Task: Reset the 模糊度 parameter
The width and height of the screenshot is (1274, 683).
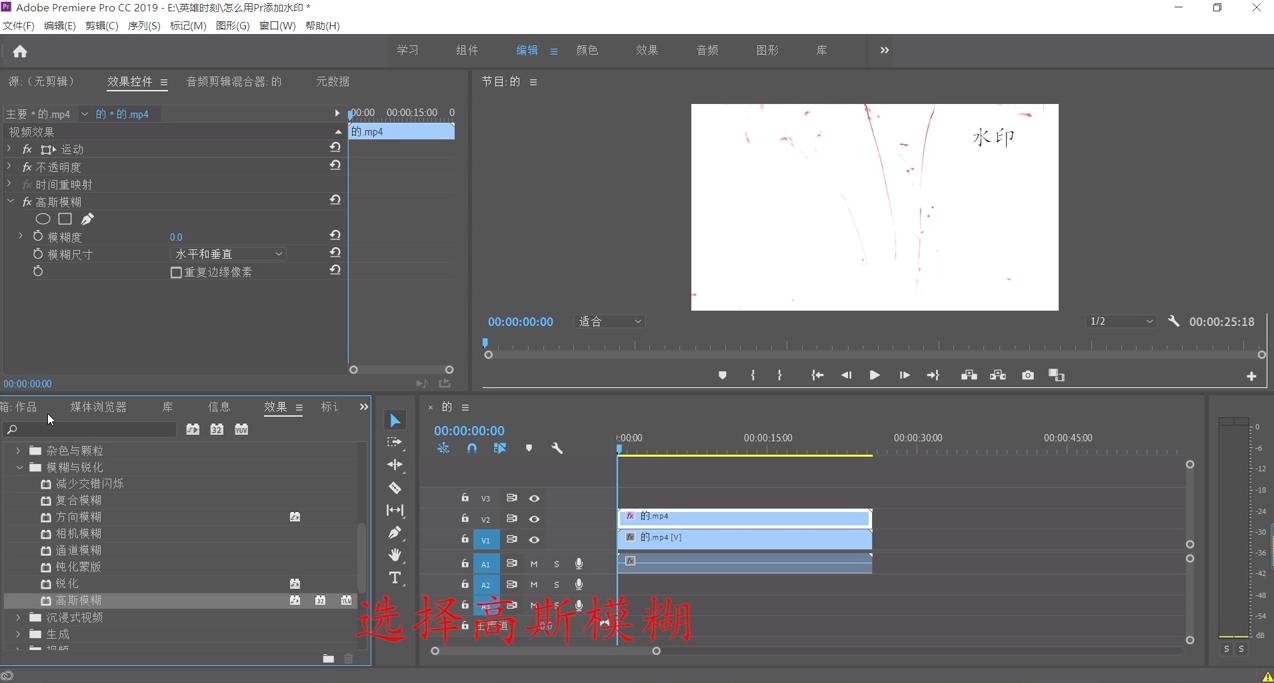Action: click(335, 236)
